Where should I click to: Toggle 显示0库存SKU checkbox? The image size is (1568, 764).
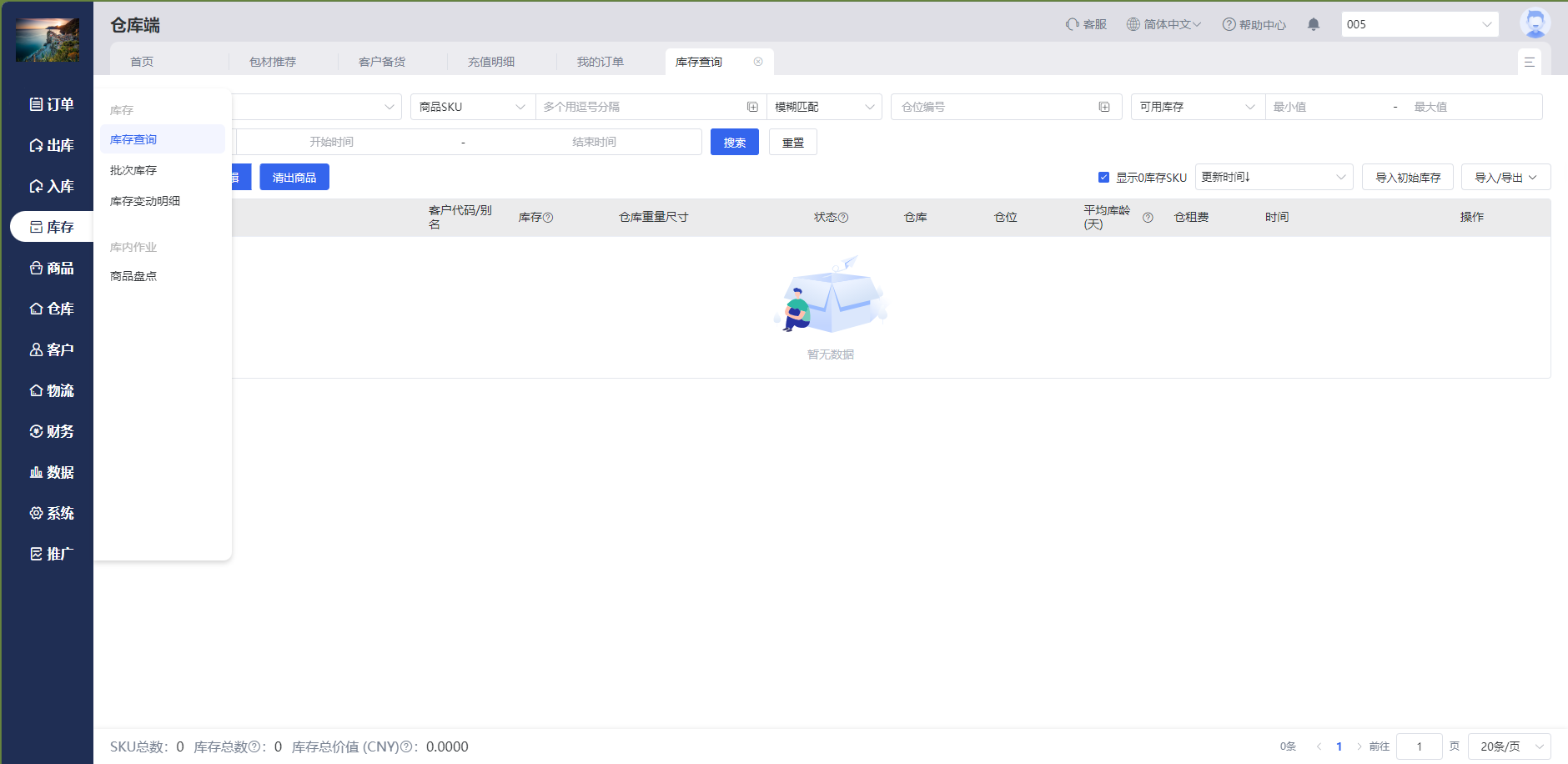[1103, 178]
